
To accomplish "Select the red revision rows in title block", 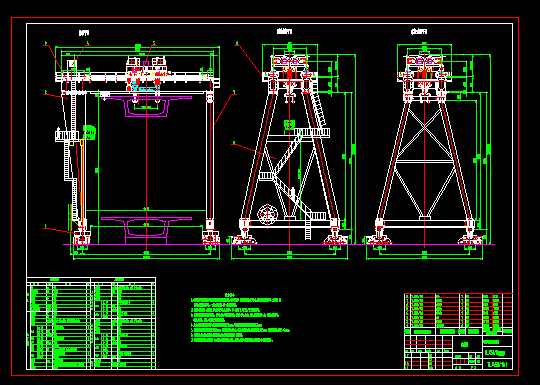I will point(458,311).
